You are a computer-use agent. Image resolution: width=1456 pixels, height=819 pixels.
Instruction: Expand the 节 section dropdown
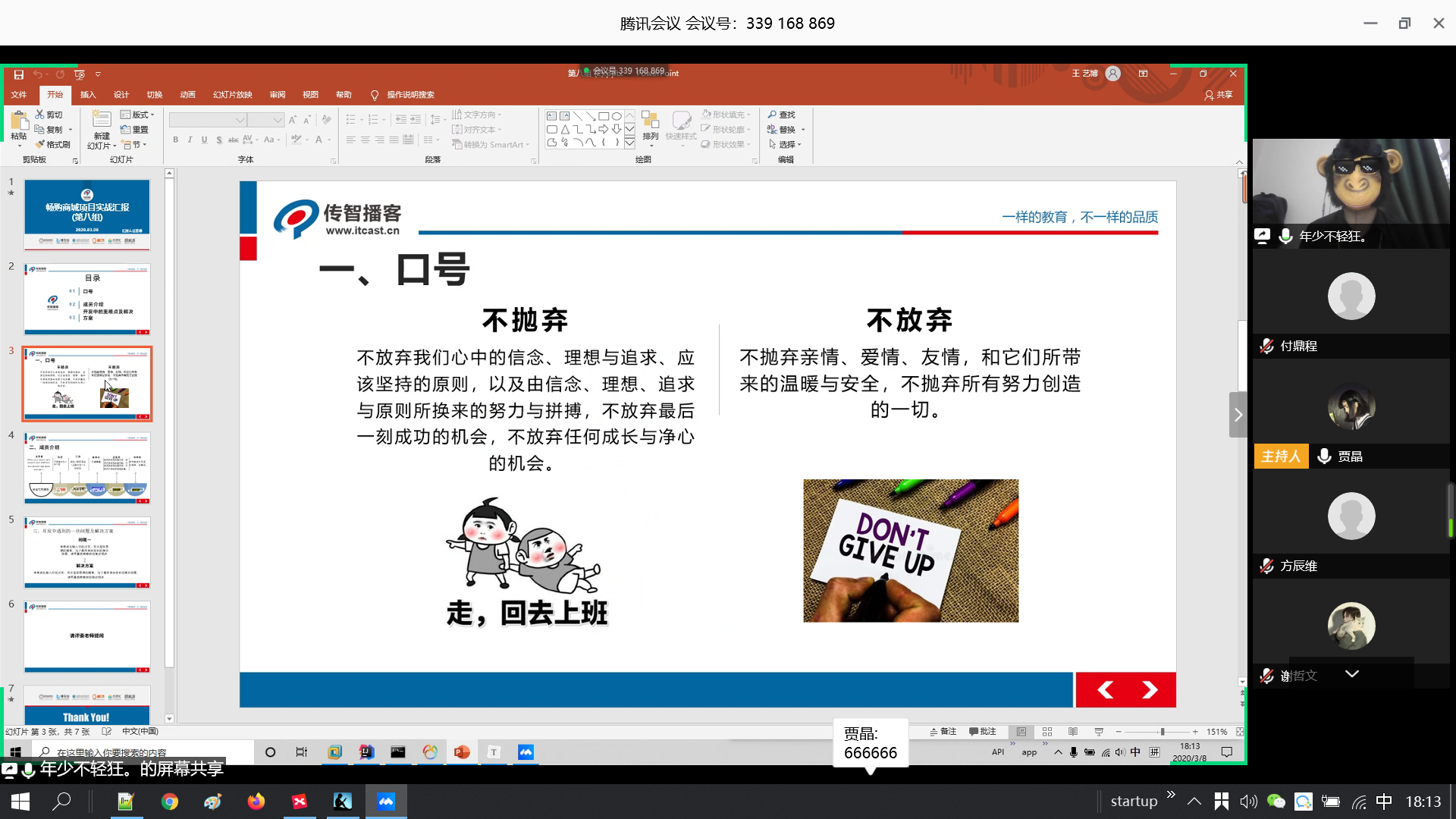point(134,145)
